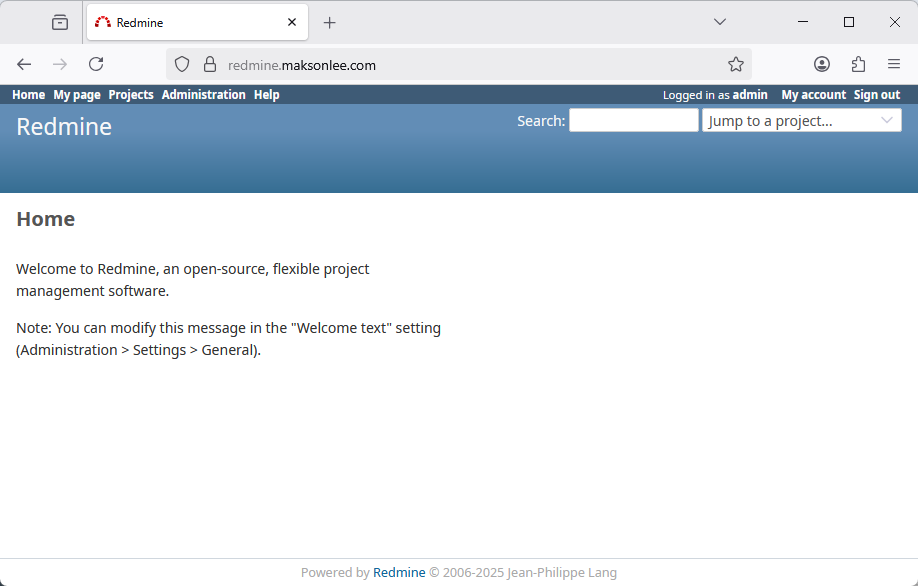Open the extensions puzzle icon

858,64
